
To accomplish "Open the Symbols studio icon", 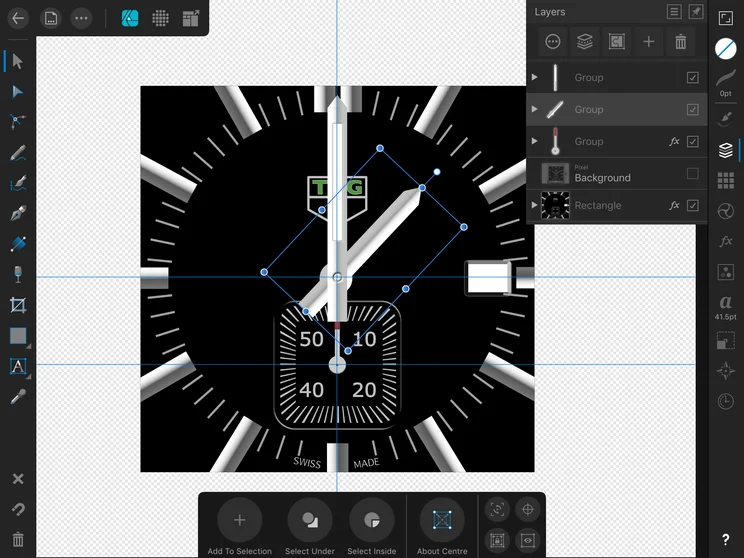I will [x=725, y=272].
